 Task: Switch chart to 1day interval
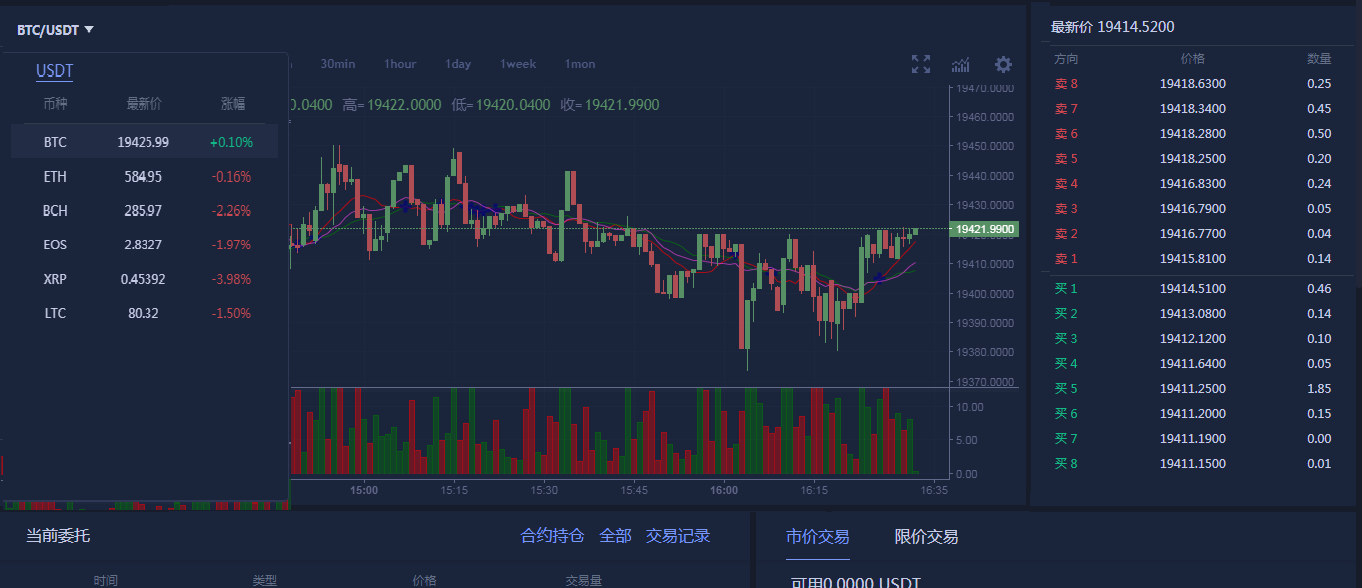point(458,64)
